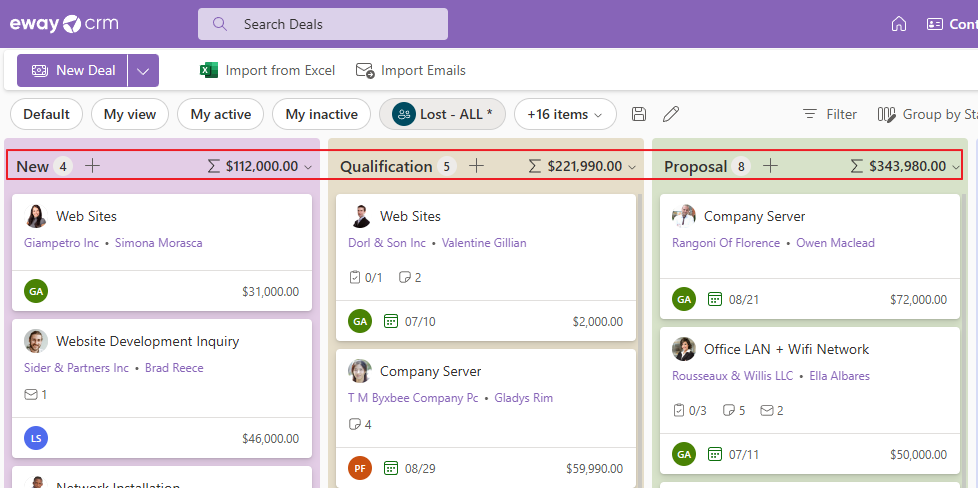Viewport: 978px width, 488px height.
Task: Click the PF avatar on T M Byxbee card
Action: [x=360, y=468]
